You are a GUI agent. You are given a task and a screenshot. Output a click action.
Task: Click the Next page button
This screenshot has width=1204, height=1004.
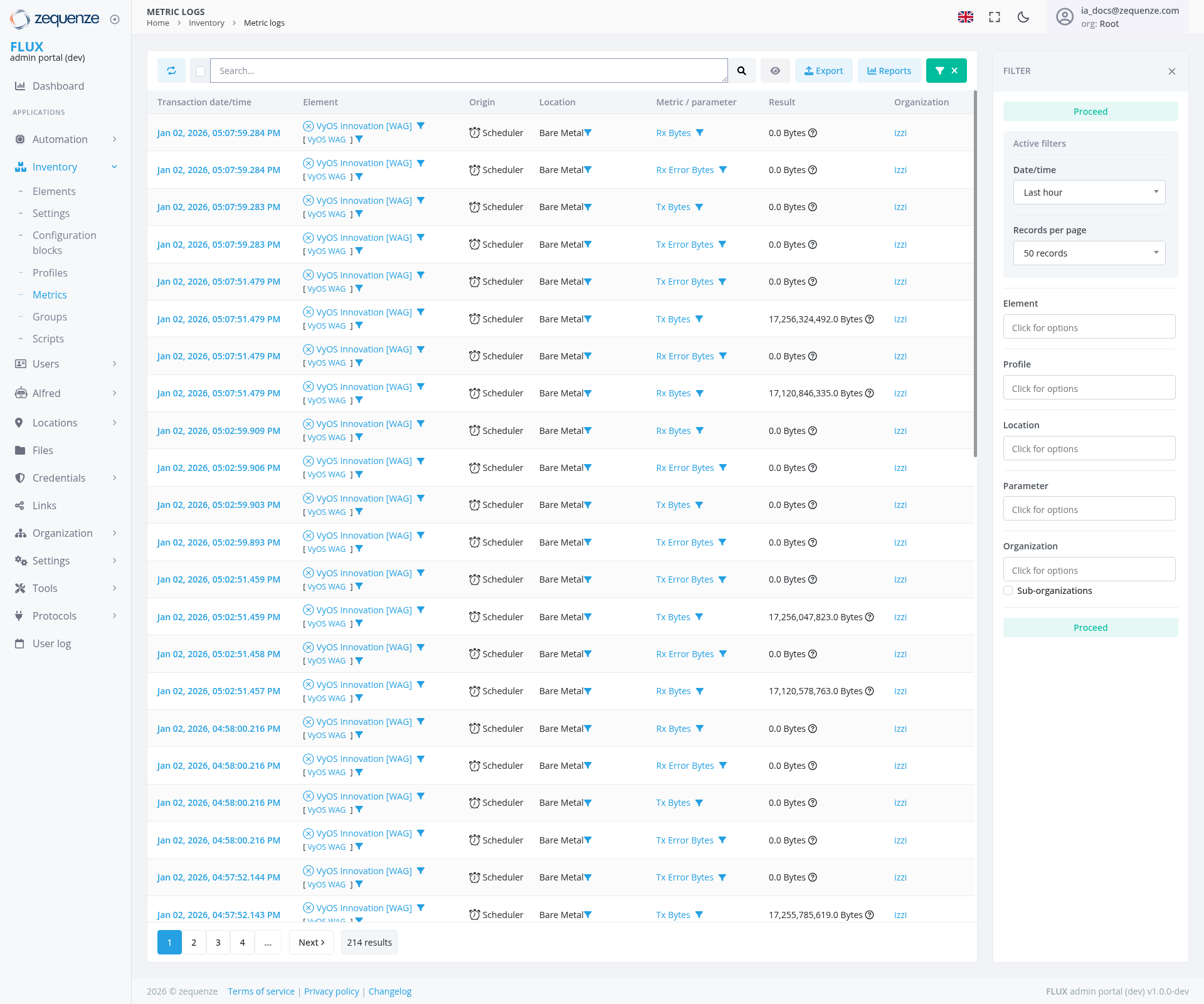pyautogui.click(x=311, y=943)
